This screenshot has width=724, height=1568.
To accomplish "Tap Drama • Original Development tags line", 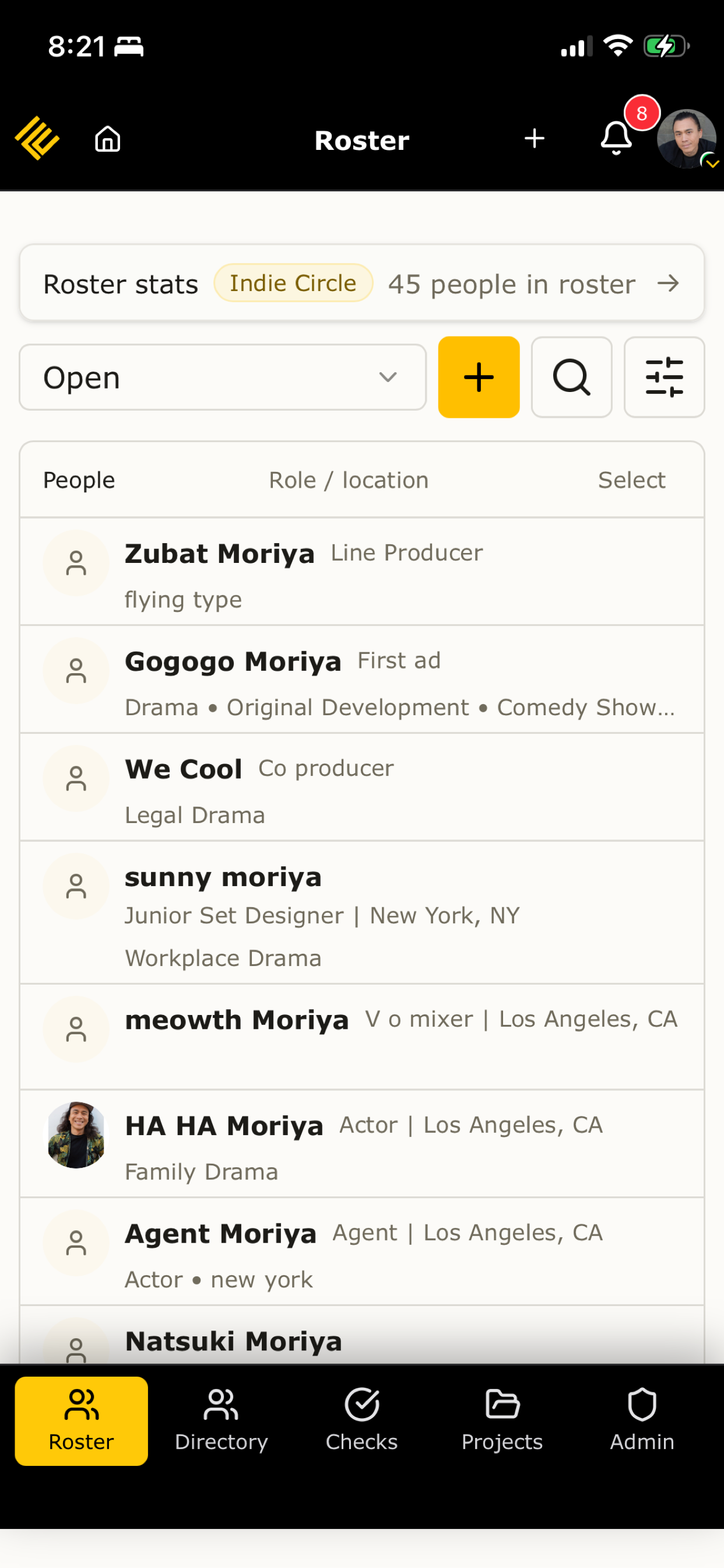I will (x=400, y=708).
